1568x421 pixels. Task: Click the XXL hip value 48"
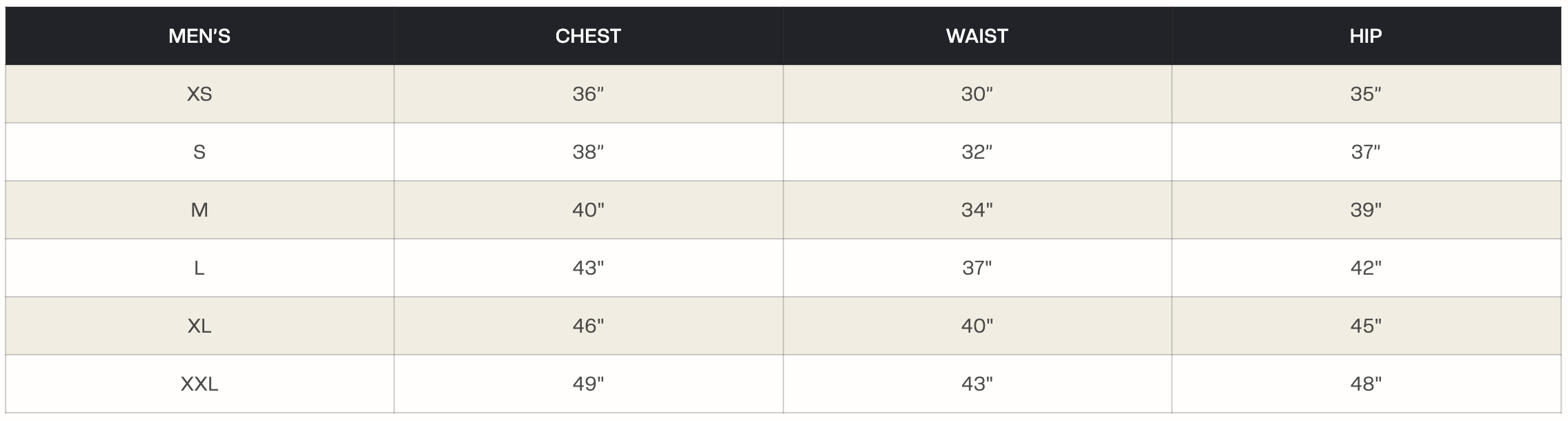click(x=1366, y=384)
